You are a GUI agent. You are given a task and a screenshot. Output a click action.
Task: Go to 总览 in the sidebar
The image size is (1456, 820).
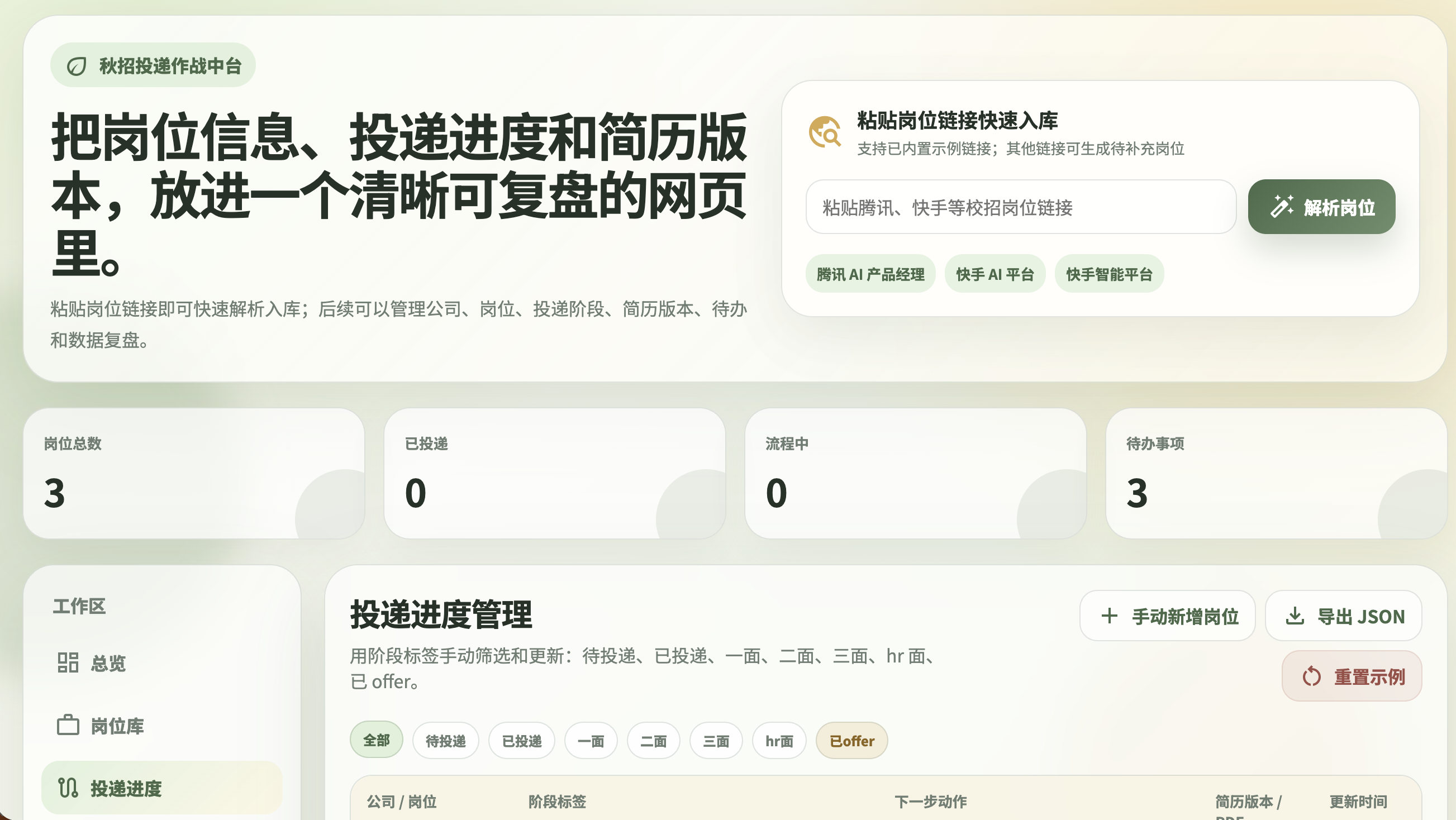(x=161, y=662)
